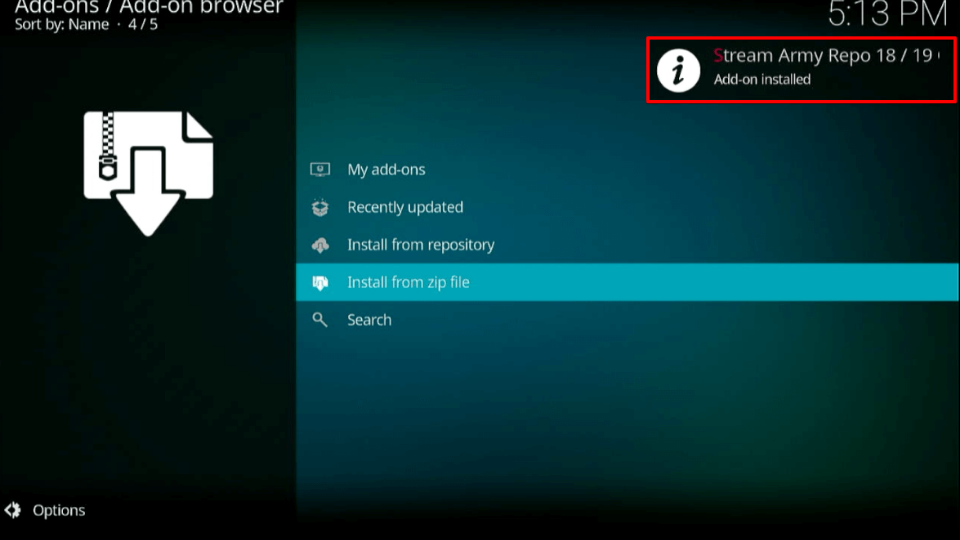
Task: Click the large zip download artwork
Action: (148, 173)
